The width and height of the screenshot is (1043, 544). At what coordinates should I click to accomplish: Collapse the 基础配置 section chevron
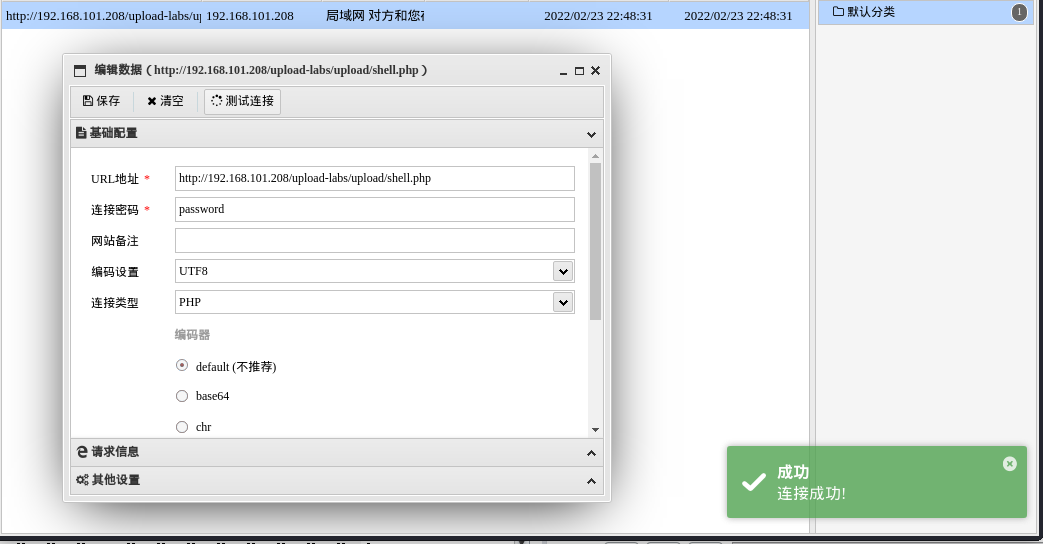point(591,134)
